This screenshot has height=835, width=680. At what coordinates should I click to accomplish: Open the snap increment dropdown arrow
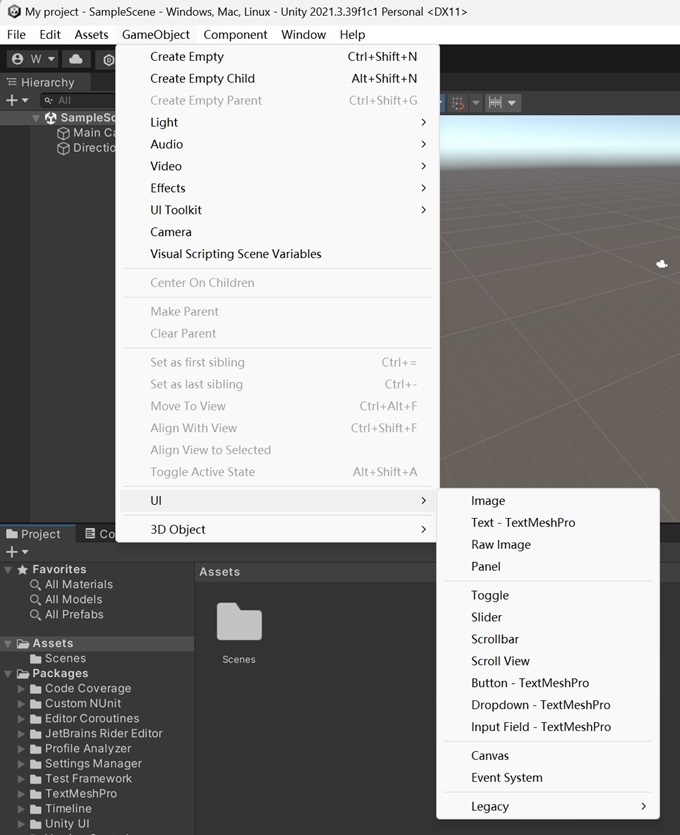pyautogui.click(x=512, y=103)
